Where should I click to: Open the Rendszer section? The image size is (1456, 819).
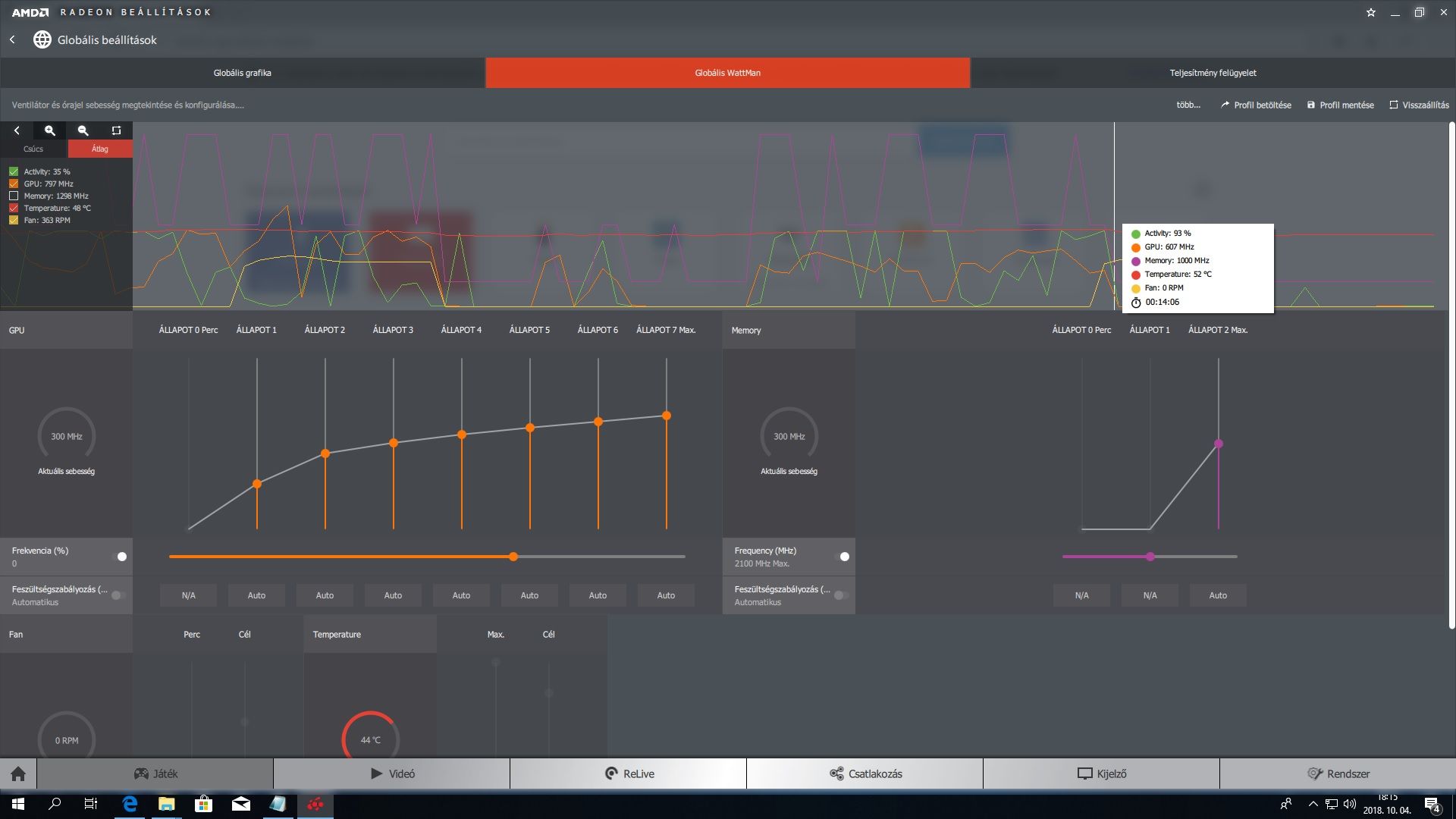(1338, 773)
